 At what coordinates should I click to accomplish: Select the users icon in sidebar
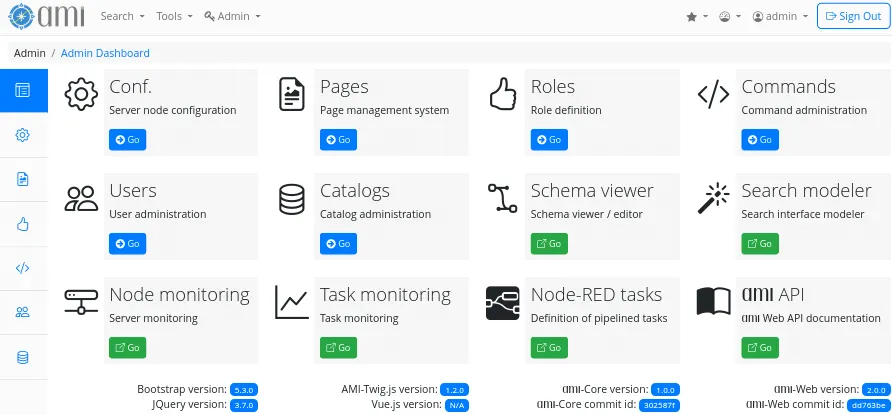(22, 312)
